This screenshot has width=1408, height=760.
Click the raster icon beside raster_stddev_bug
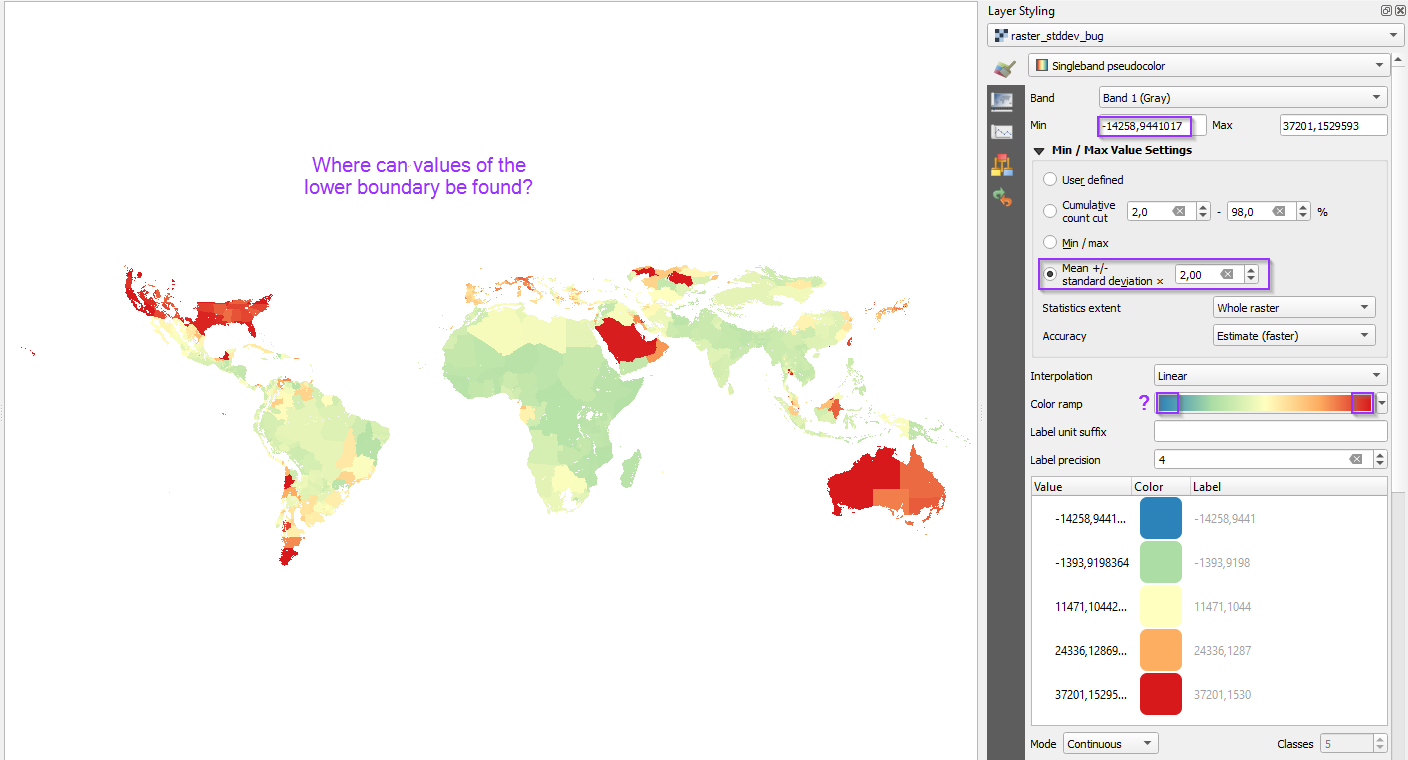pos(1001,35)
